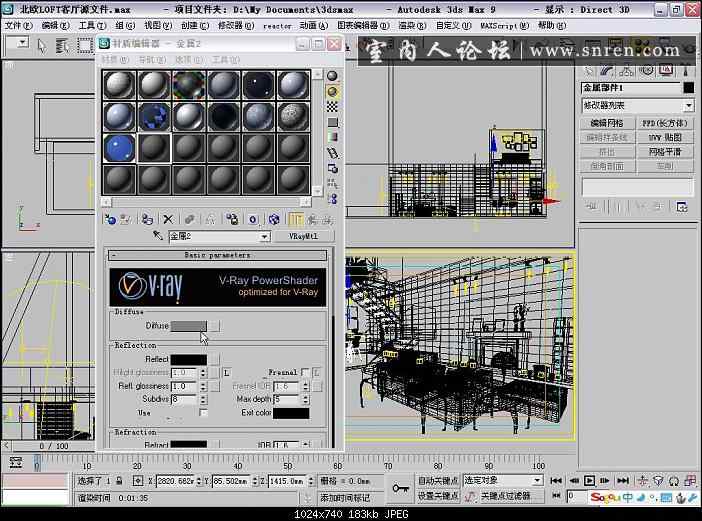Click Put to Library icon

click(x=232, y=219)
